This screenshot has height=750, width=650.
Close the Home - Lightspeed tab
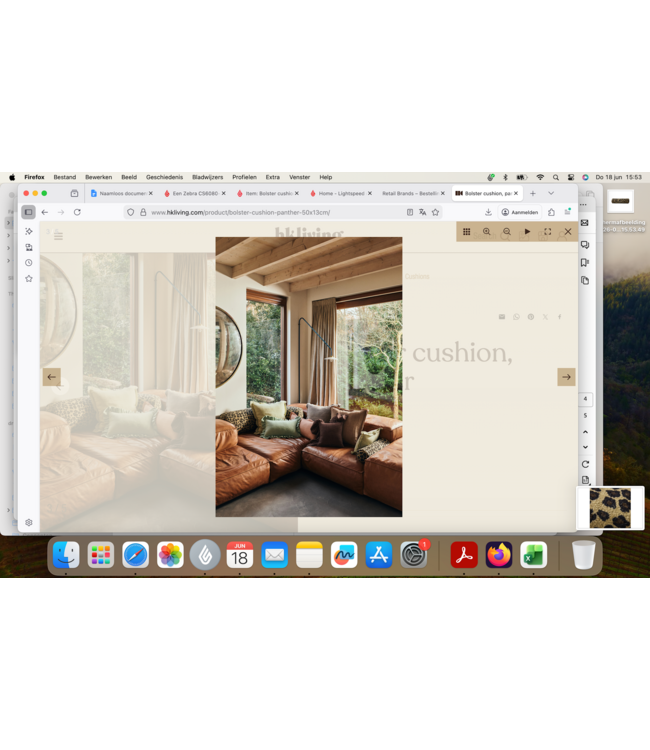tap(370, 193)
